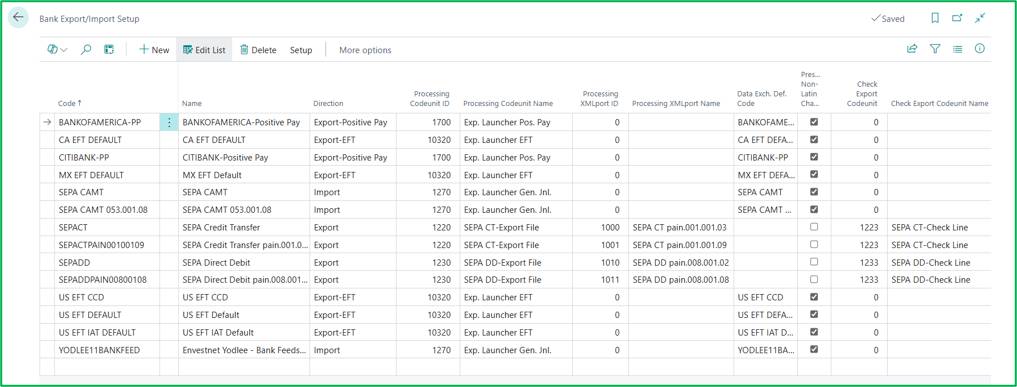Click the empty Code cell in new row
This screenshot has height=387, width=1017.
point(107,367)
